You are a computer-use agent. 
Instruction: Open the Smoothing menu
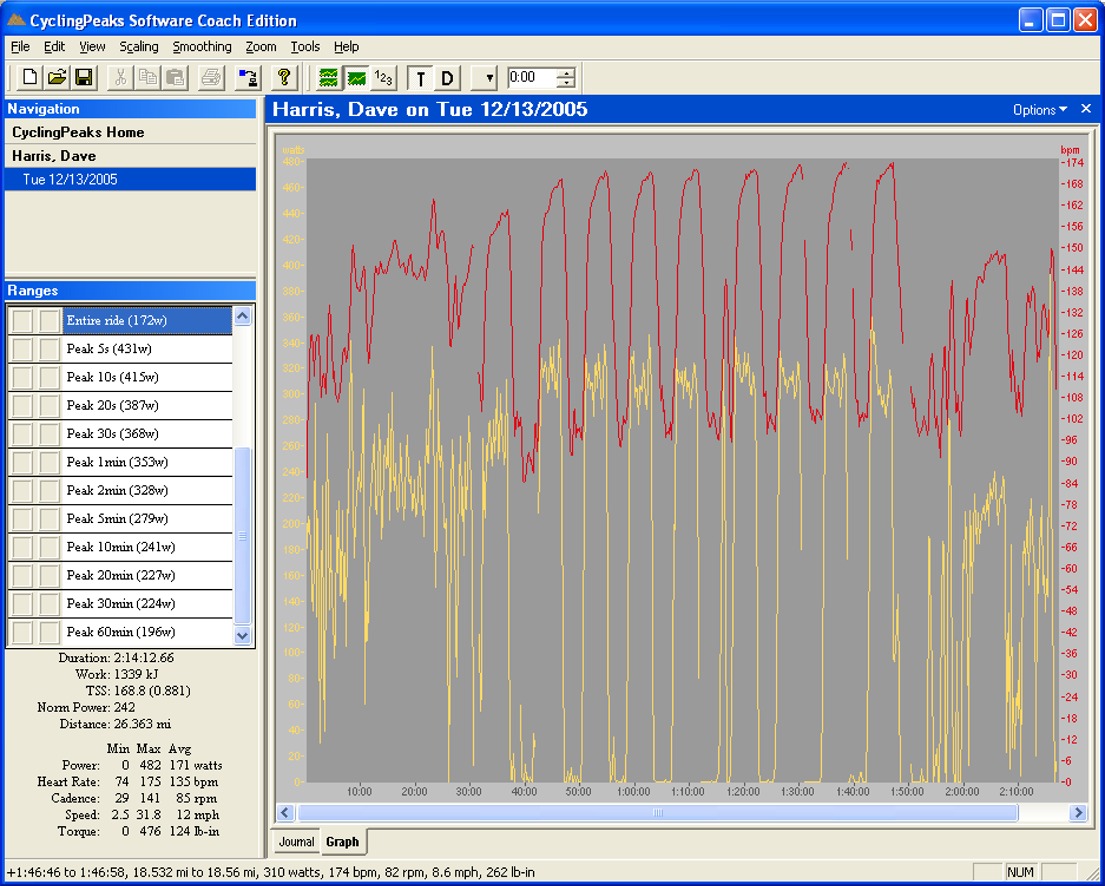[201, 46]
